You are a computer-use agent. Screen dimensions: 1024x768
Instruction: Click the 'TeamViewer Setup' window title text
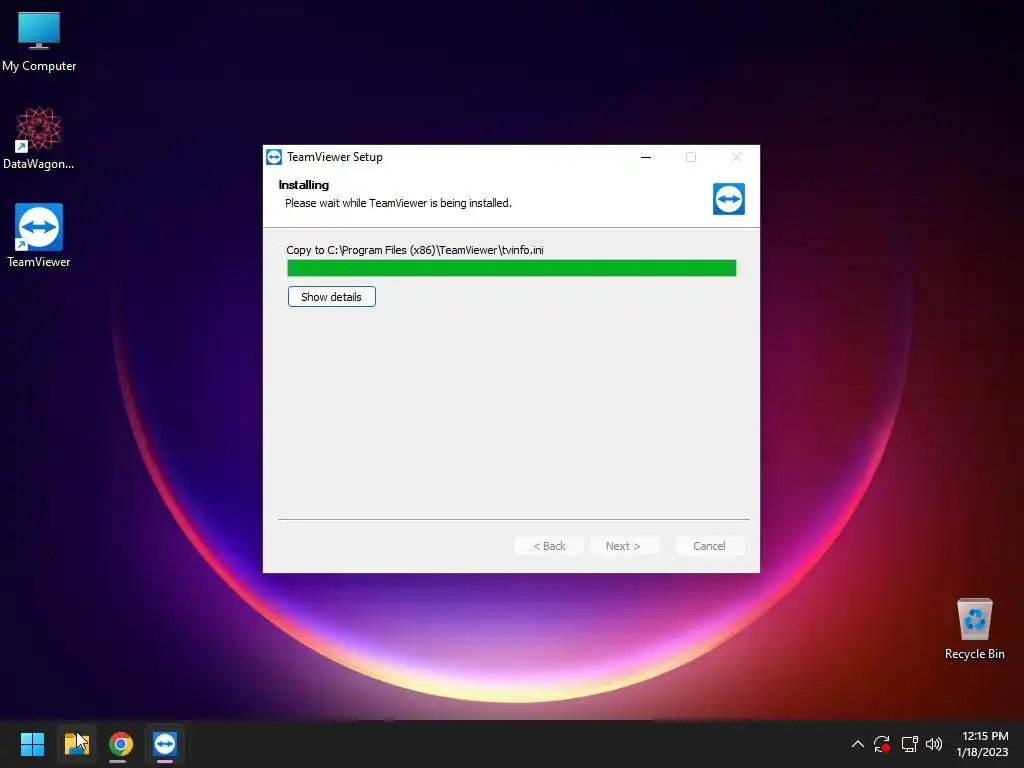(x=335, y=157)
